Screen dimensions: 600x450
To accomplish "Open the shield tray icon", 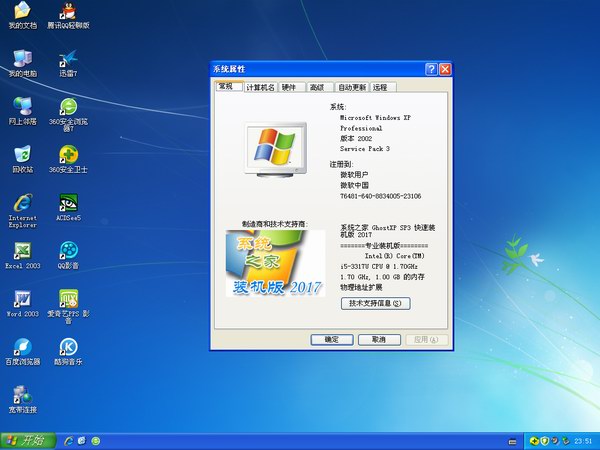I will tap(544, 441).
